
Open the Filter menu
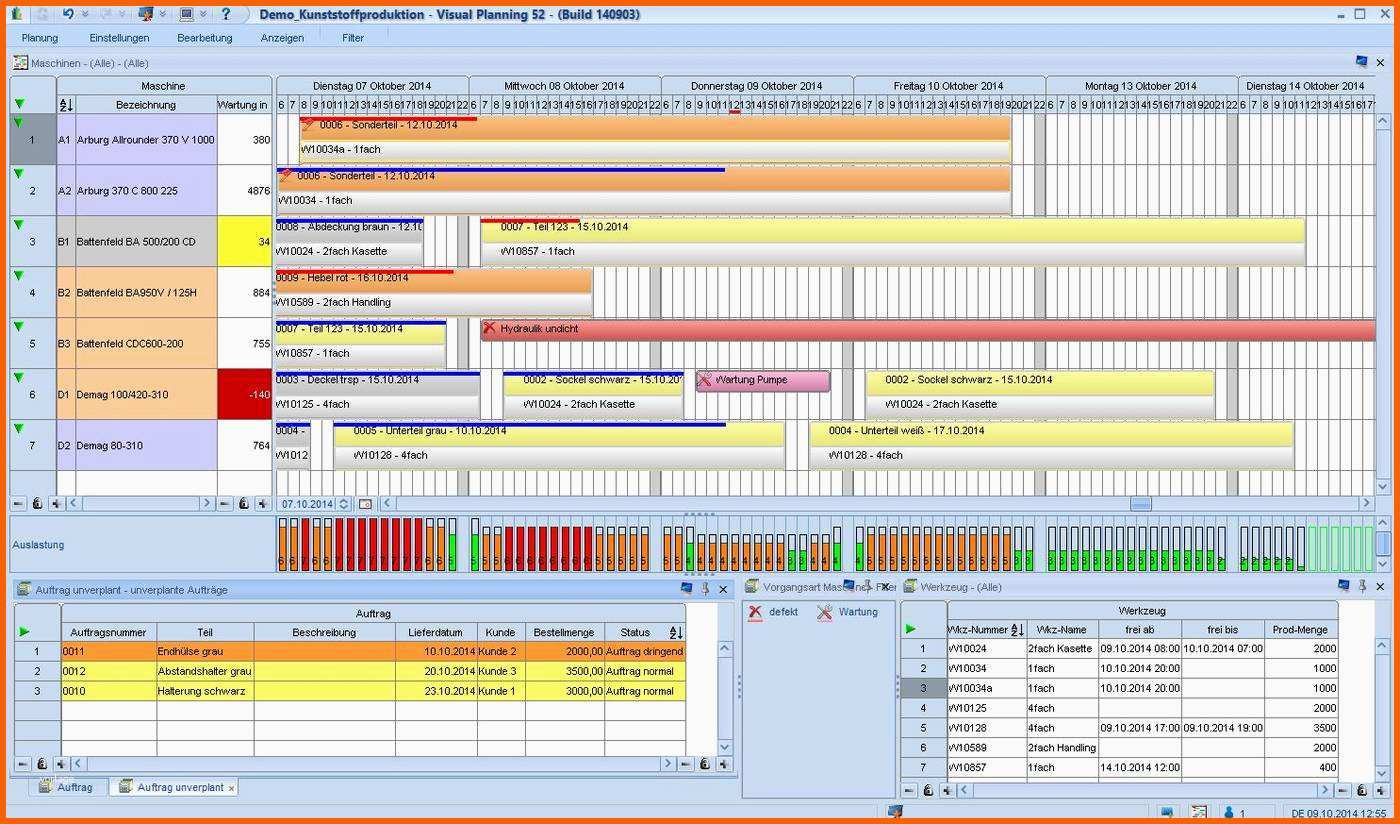[353, 38]
